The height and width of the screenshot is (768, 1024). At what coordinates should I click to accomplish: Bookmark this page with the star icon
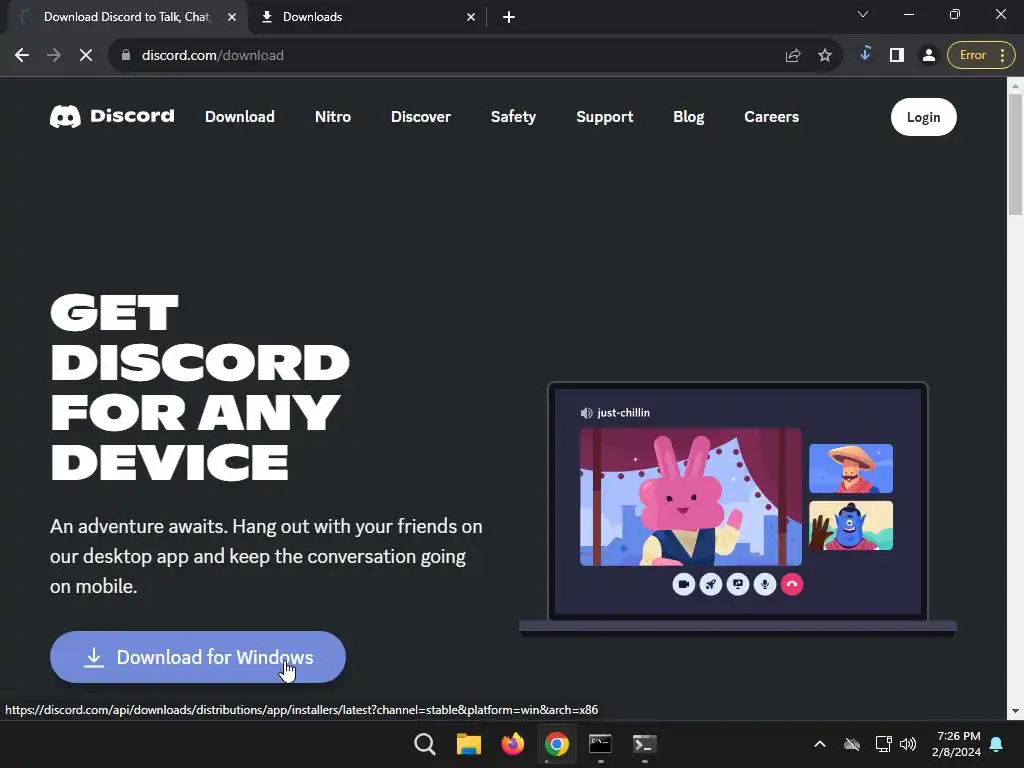coord(825,56)
